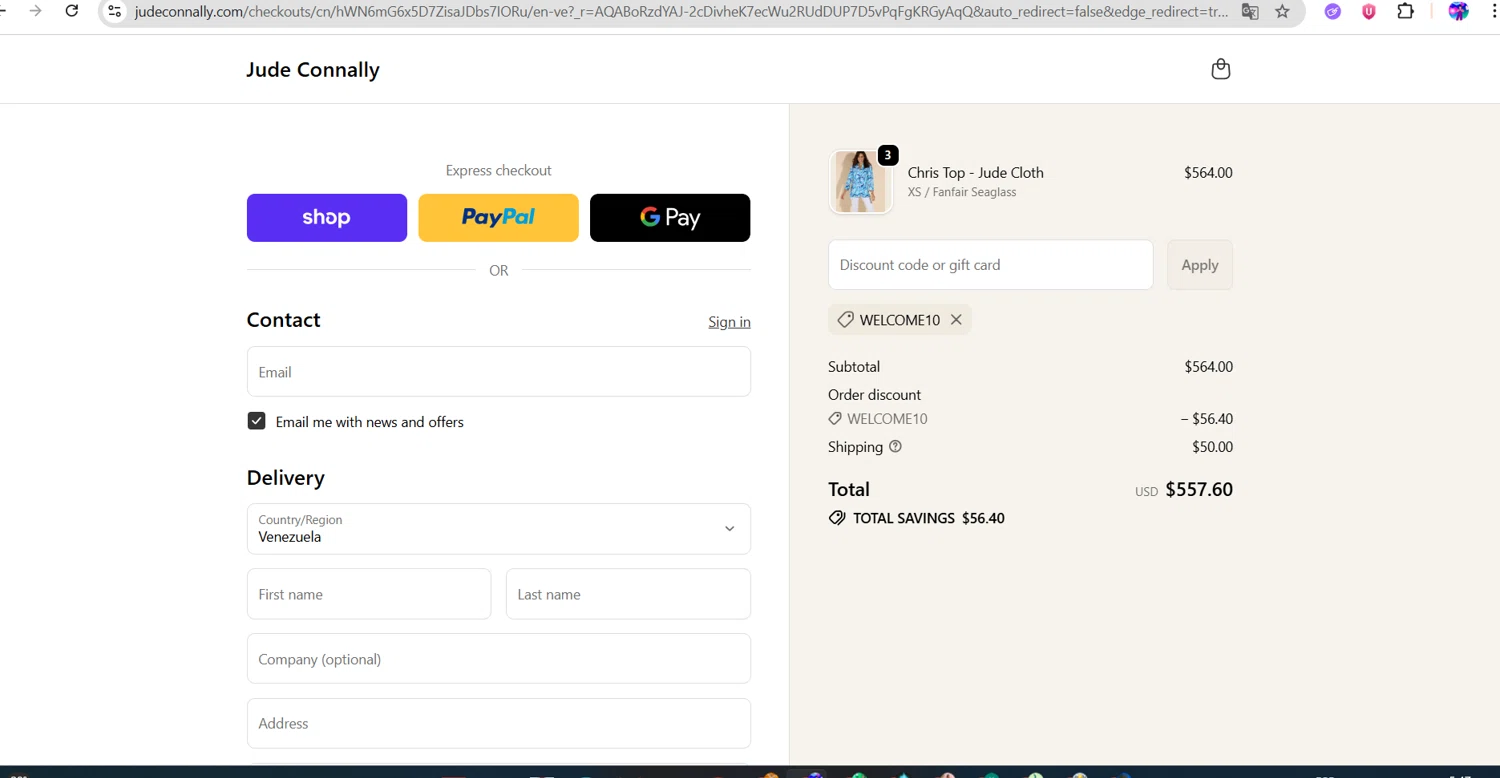
Task: Click the XS / Fanfair Seaglass variant text
Action: (962, 192)
